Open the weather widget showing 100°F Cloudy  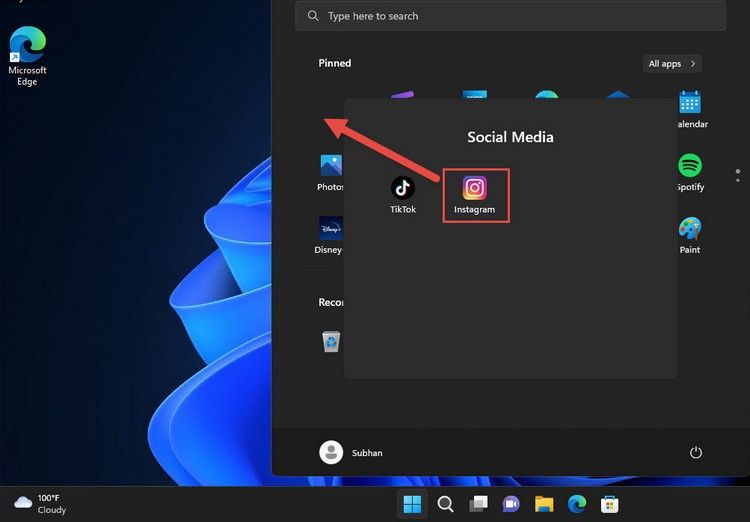40,503
